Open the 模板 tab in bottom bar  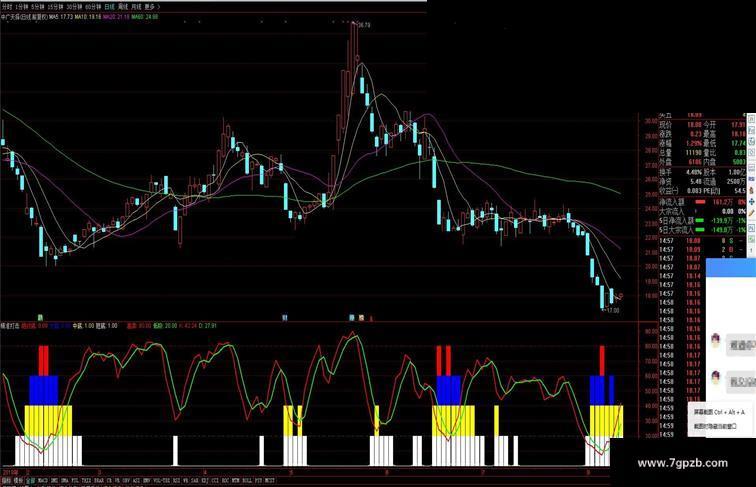coord(18,480)
